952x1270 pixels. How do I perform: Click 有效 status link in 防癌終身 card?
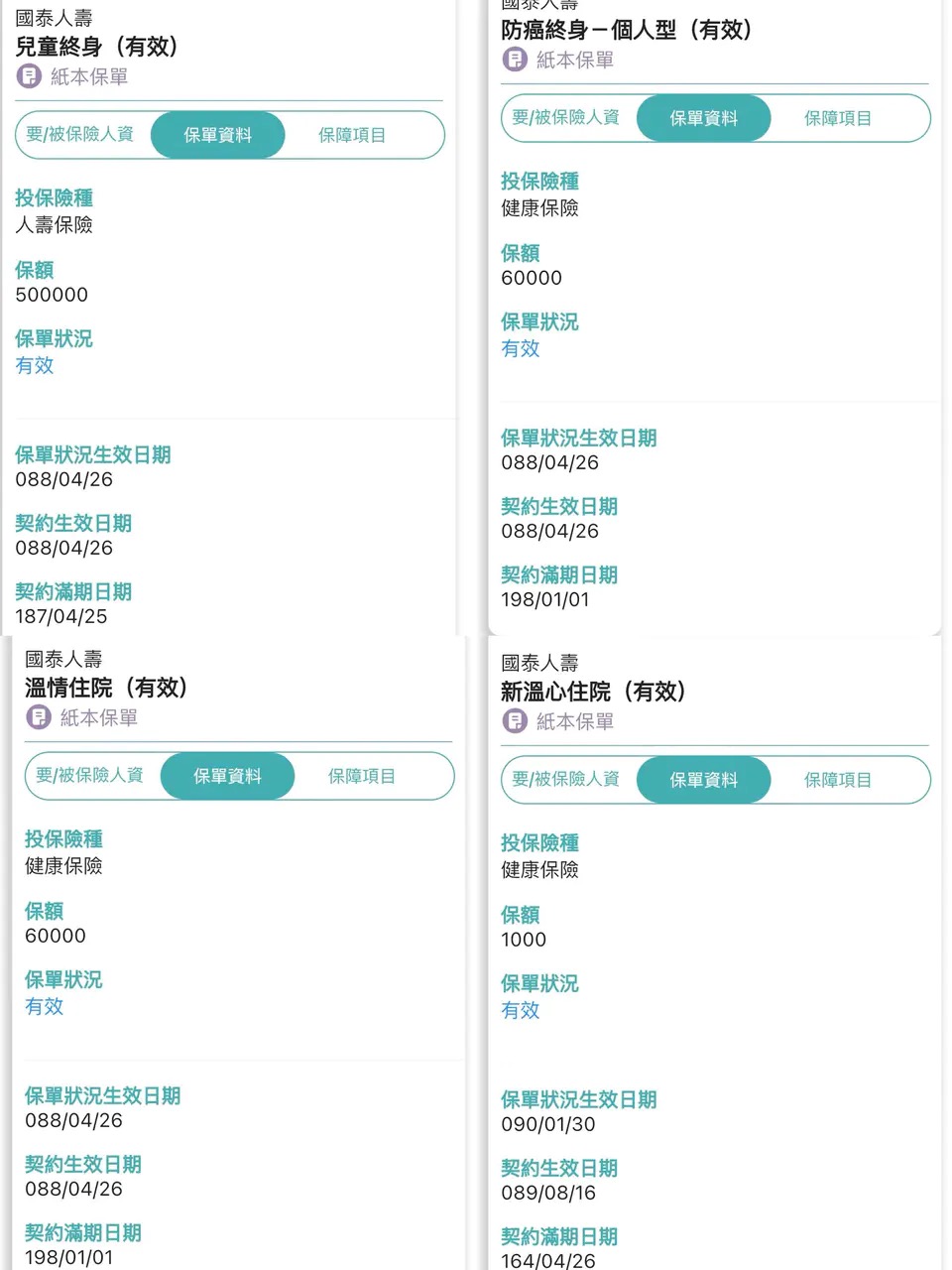(521, 348)
